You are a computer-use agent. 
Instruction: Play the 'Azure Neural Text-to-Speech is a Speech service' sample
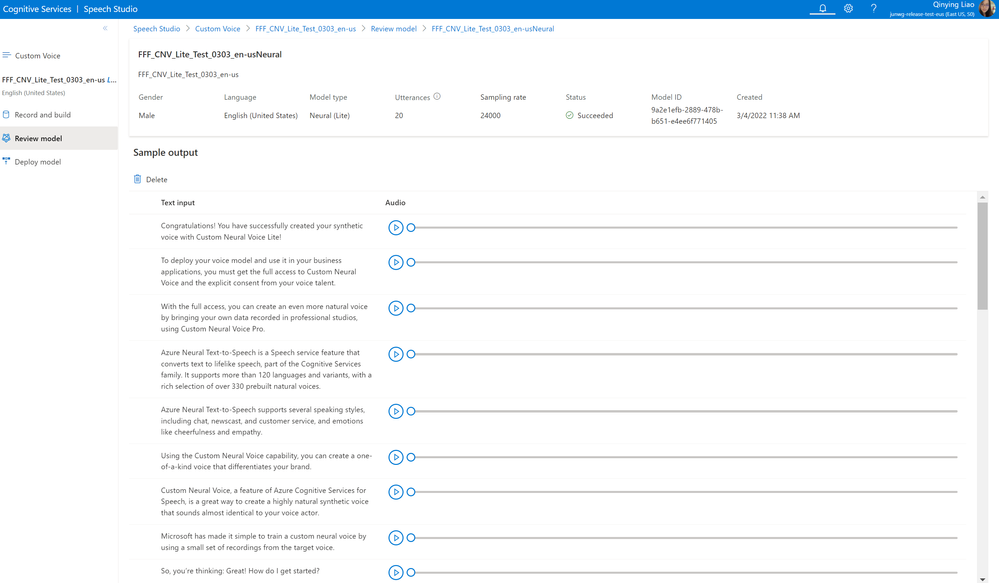[x=396, y=354]
